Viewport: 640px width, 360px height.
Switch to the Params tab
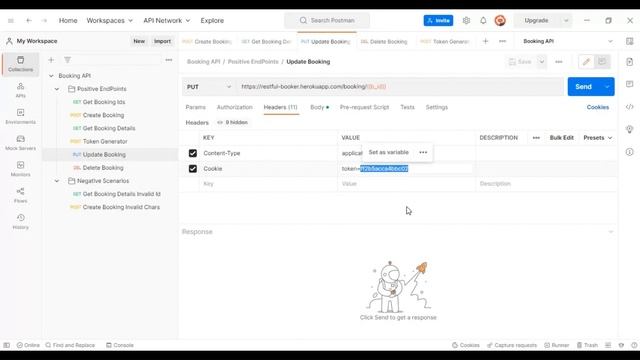(196, 107)
